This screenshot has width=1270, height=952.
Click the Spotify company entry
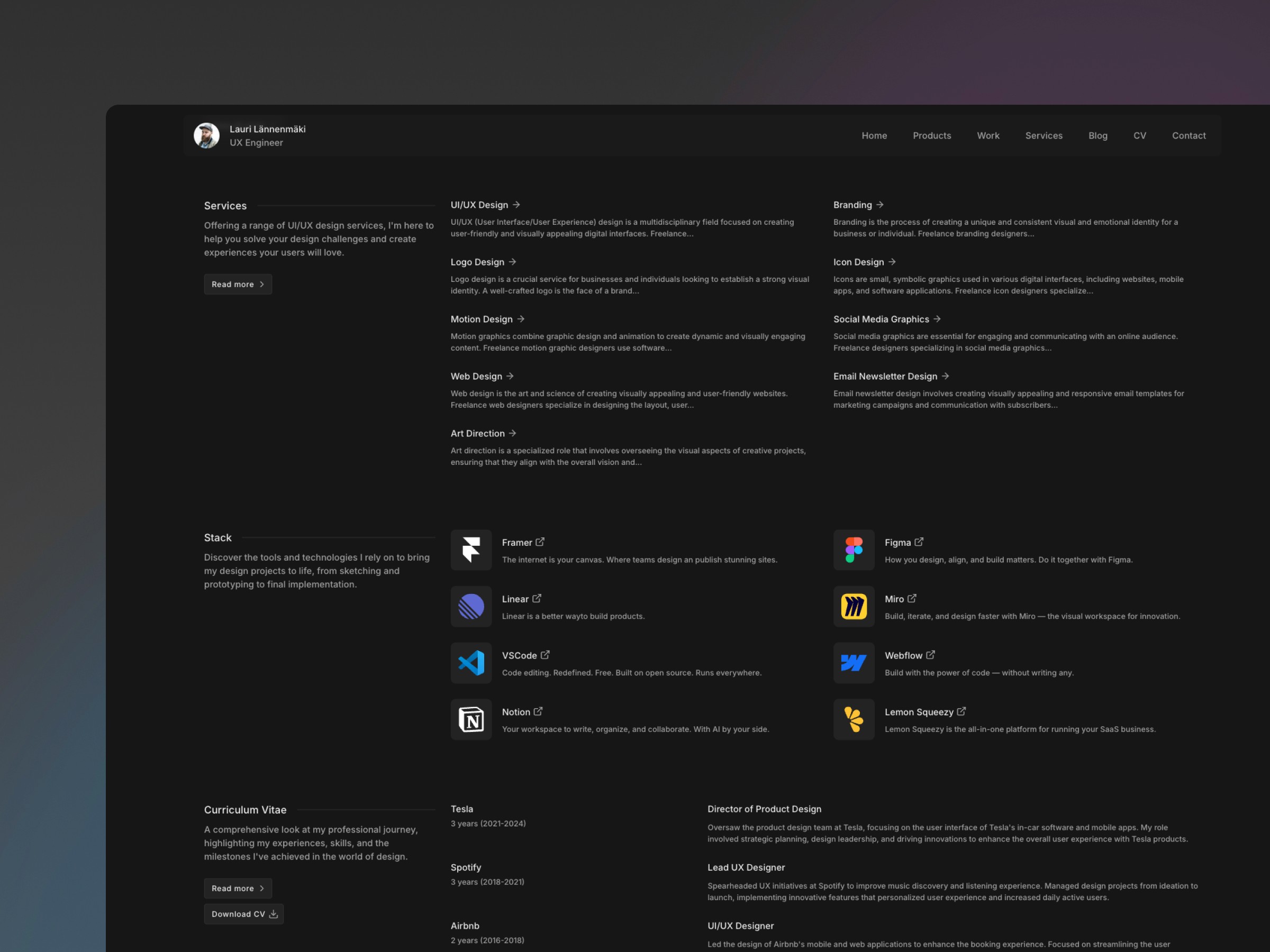pos(466,868)
